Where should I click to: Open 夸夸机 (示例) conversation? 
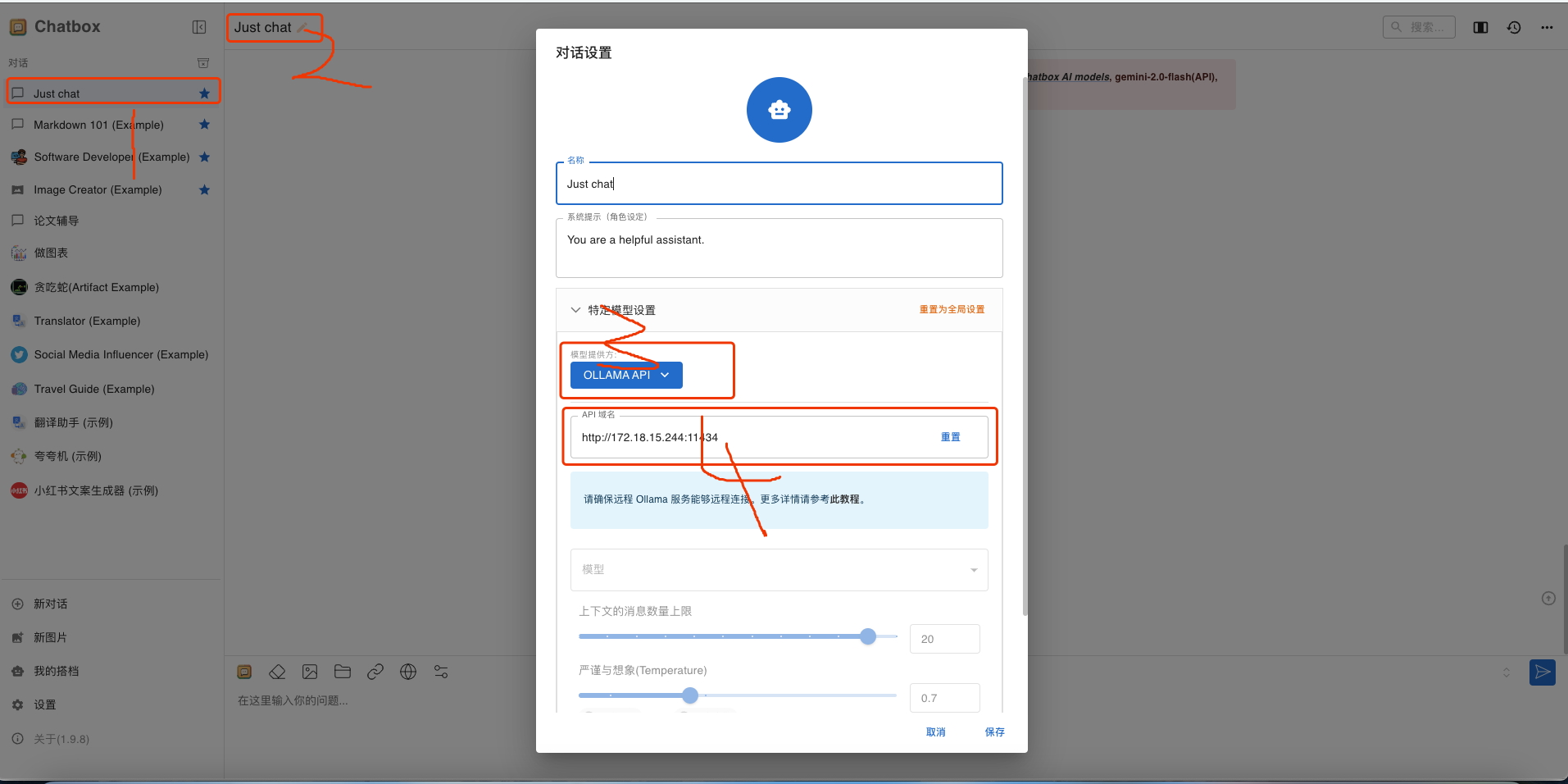pos(113,456)
